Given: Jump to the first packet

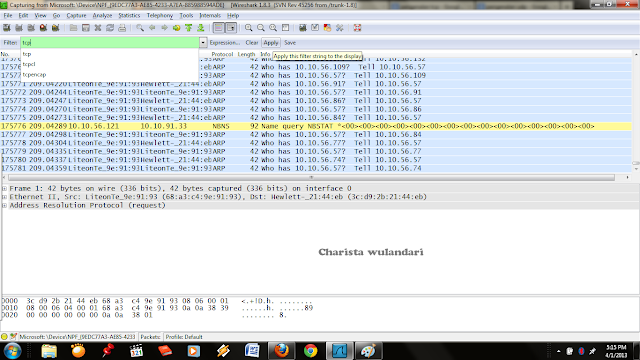Looking at the screenshot, I should click(189, 28).
